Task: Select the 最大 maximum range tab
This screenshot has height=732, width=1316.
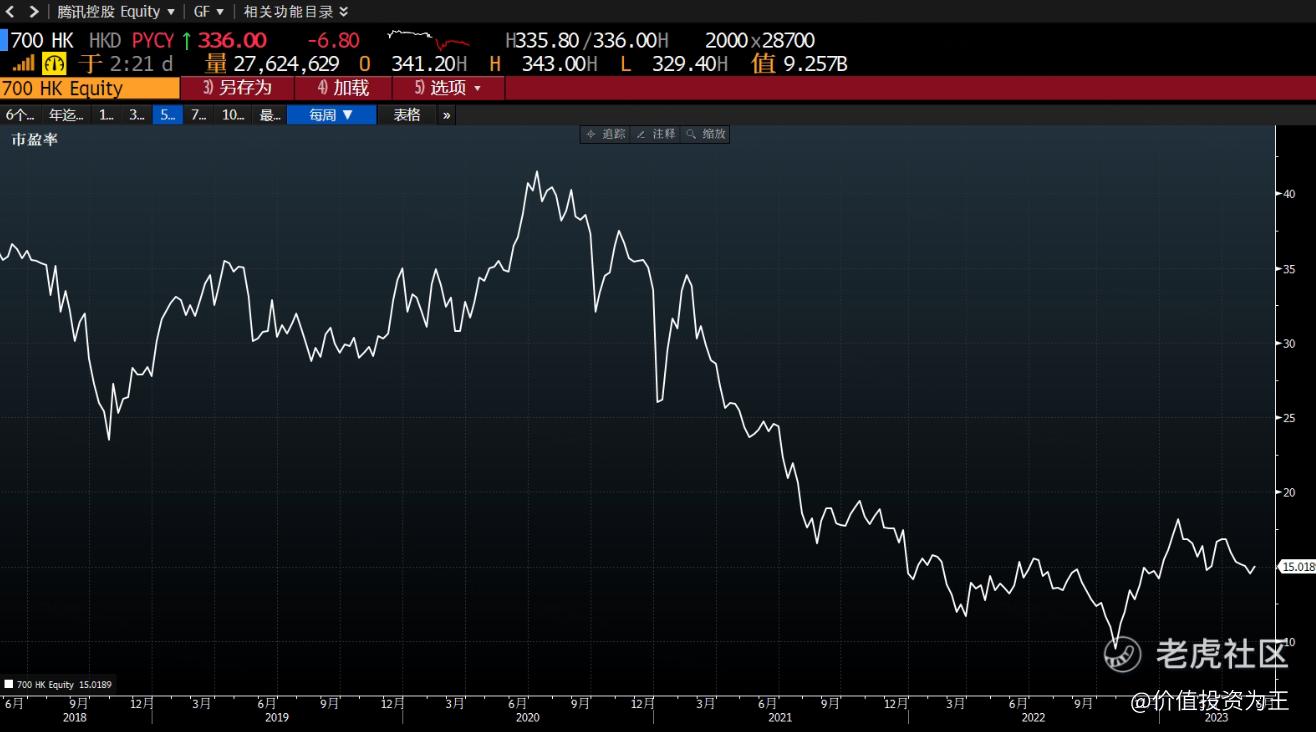Action: point(270,115)
